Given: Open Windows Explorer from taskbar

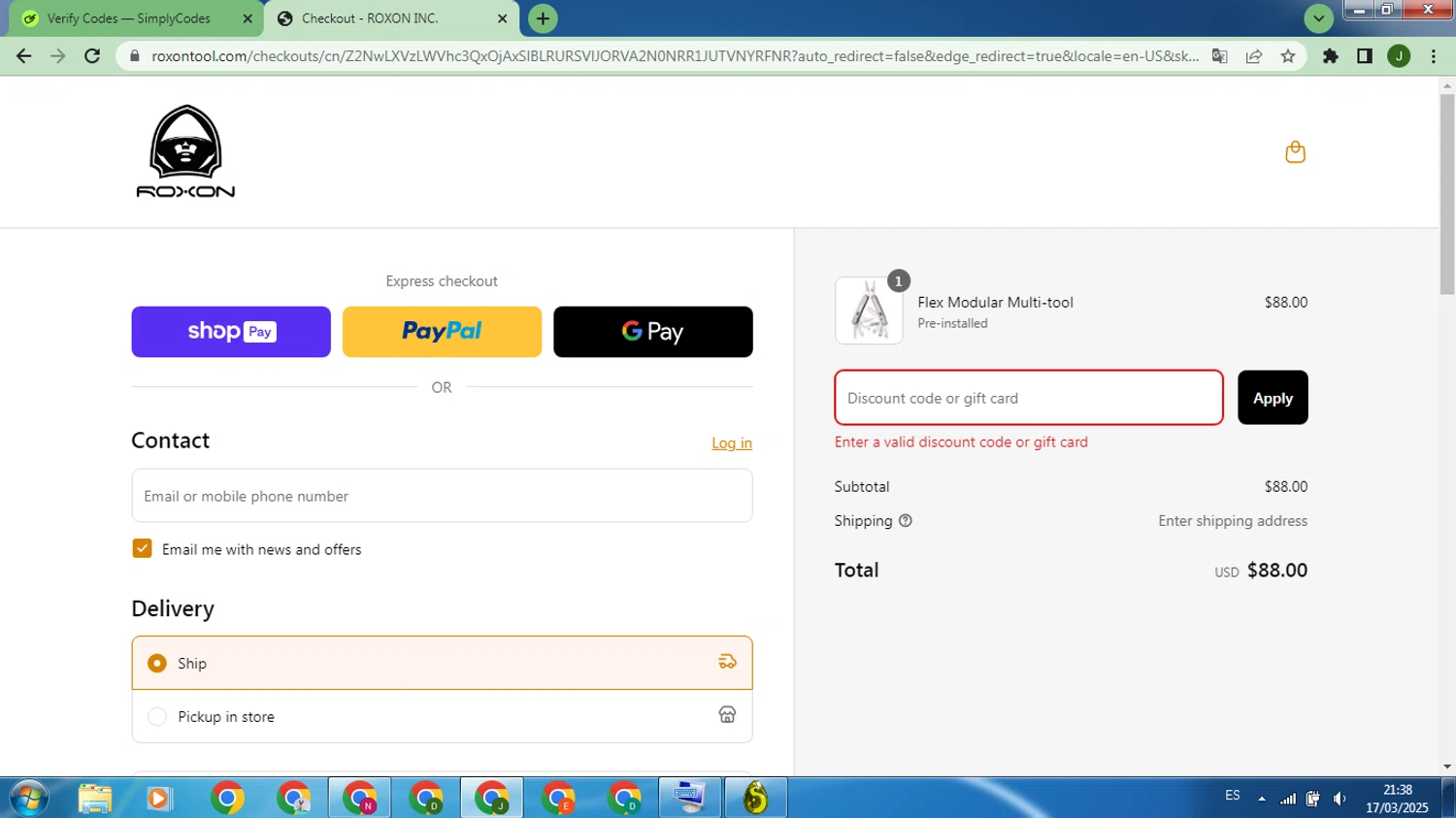Looking at the screenshot, I should [95, 799].
